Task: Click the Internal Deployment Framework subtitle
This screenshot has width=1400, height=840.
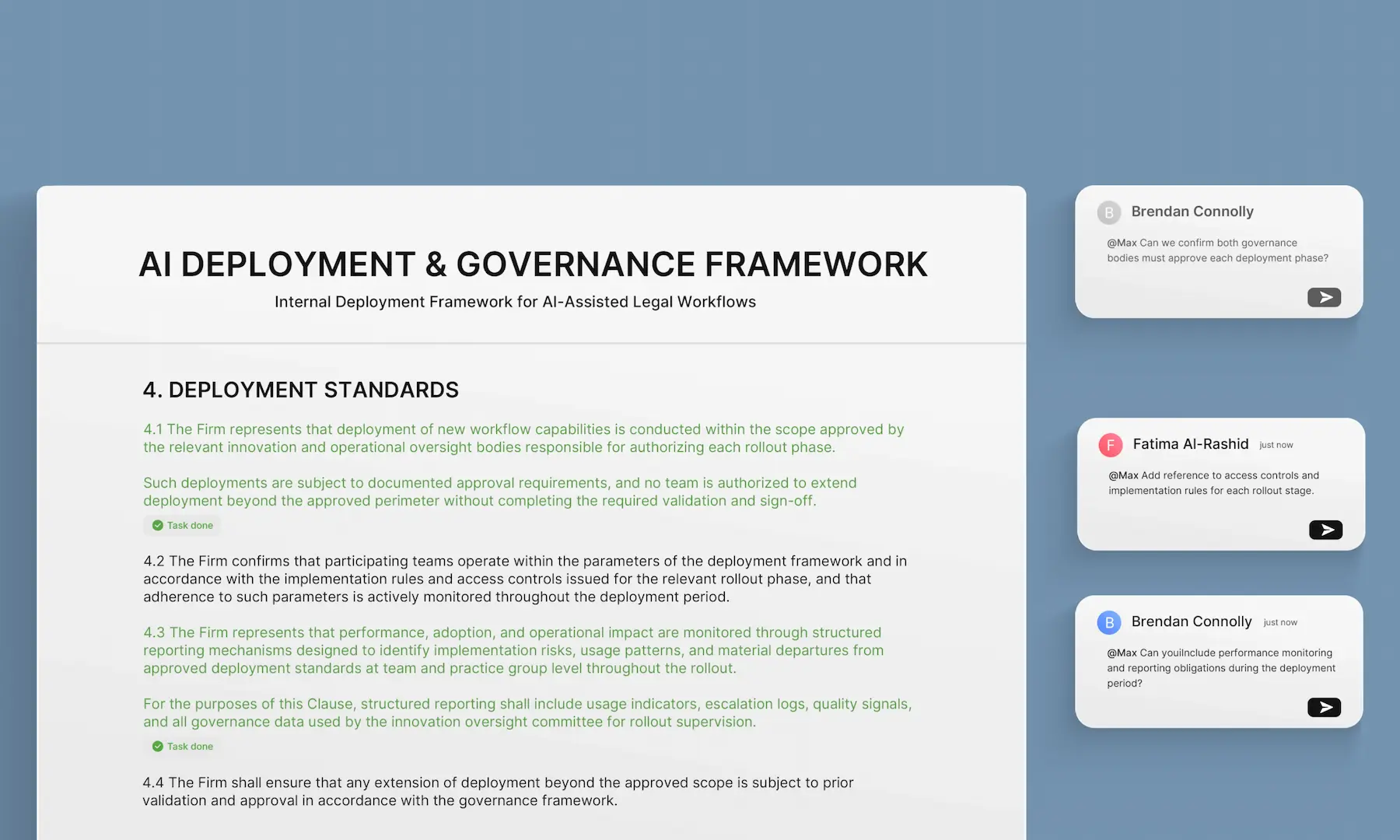Action: pos(515,302)
